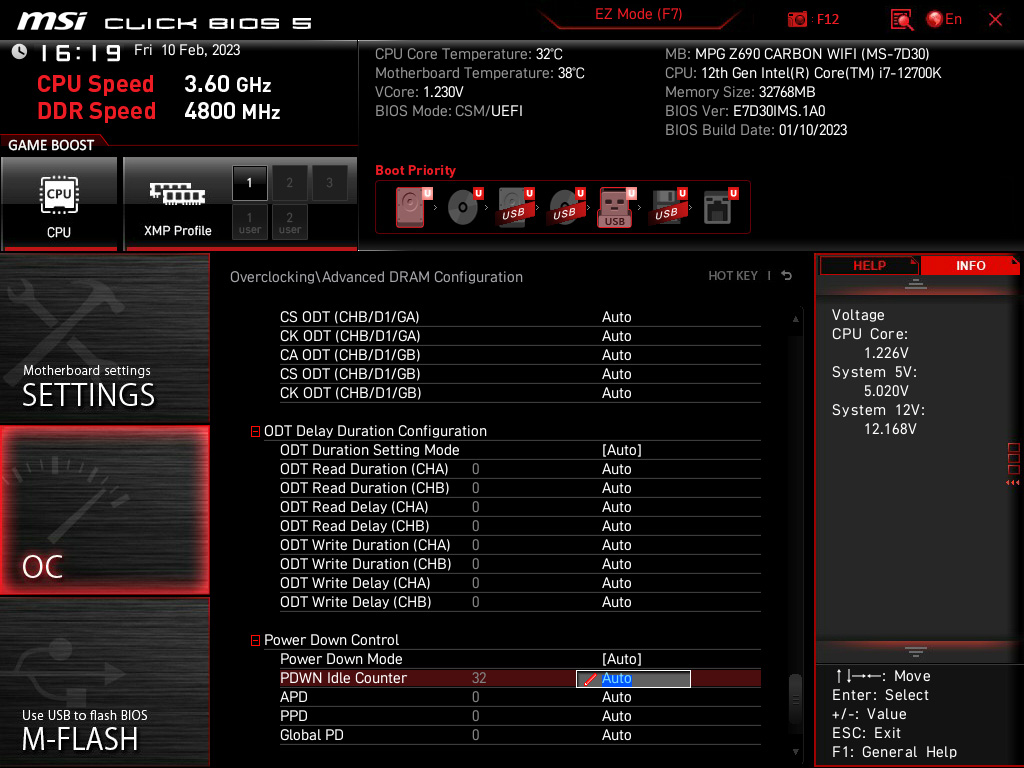The width and height of the screenshot is (1024, 768).
Task: Click the Overclocking\Advanced DRAM Configuration breadcrumb
Action: (376, 277)
